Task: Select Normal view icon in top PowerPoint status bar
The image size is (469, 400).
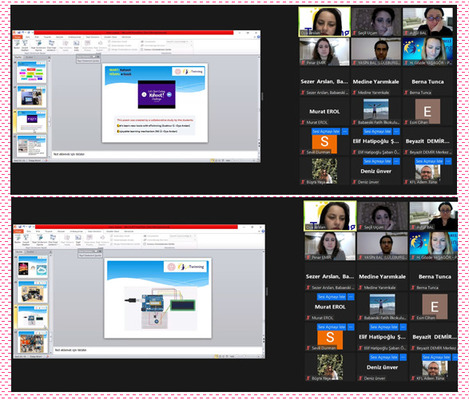Action: coord(212,161)
